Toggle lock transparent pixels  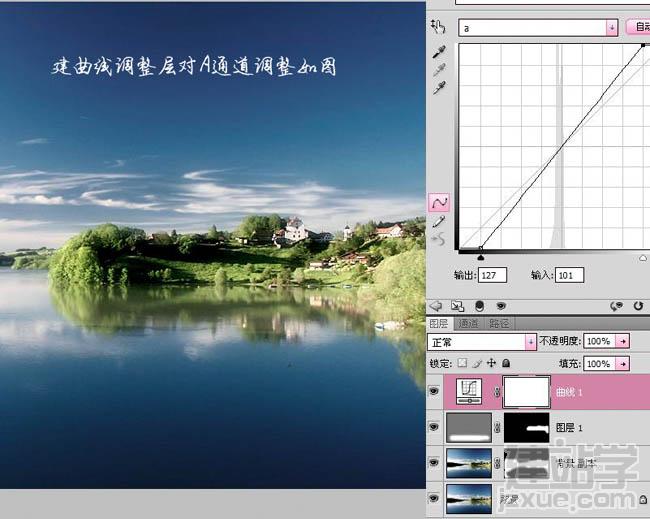[462, 364]
